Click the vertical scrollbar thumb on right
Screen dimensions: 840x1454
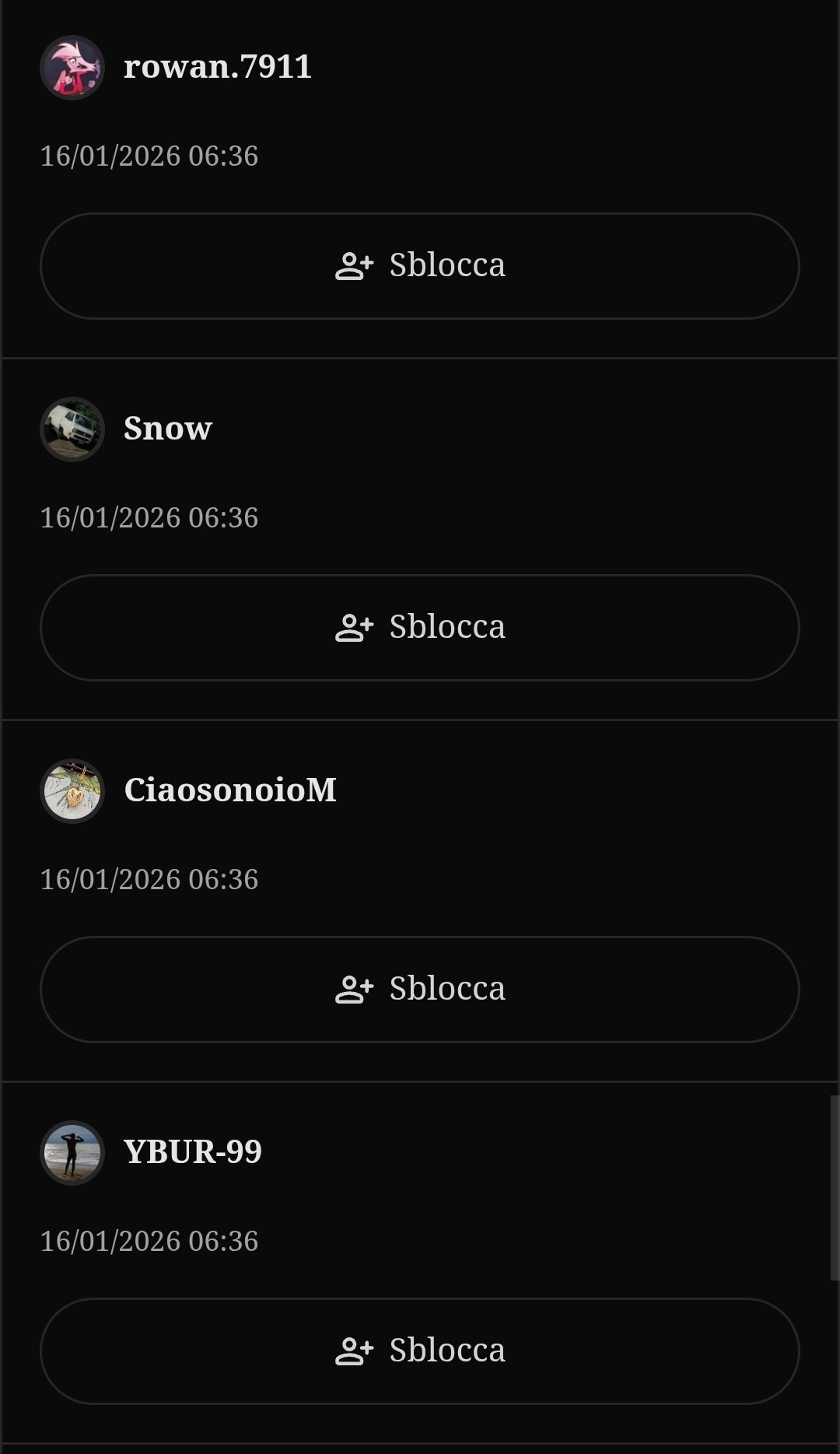(835, 1188)
